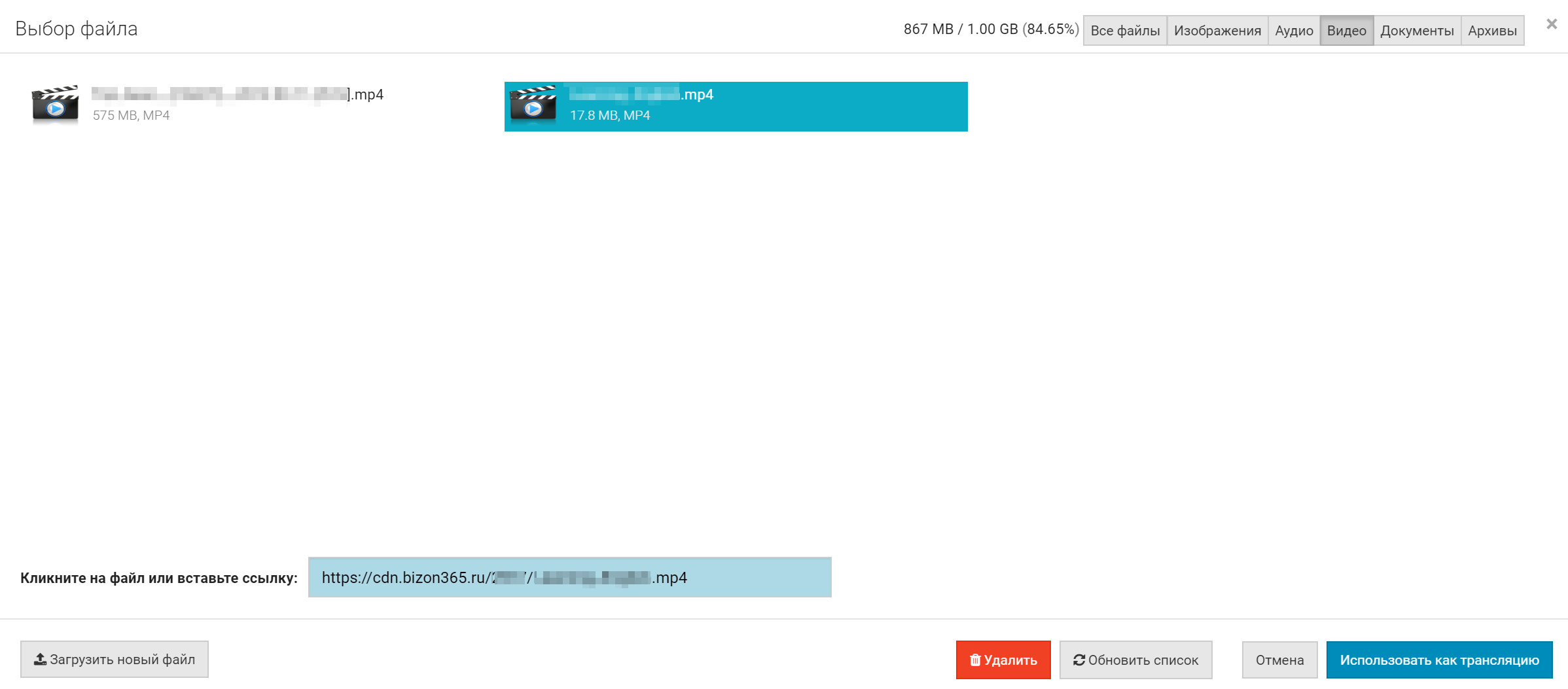Show only Аудио files
Image resolution: width=1568 pixels, height=689 pixels.
click(x=1294, y=31)
